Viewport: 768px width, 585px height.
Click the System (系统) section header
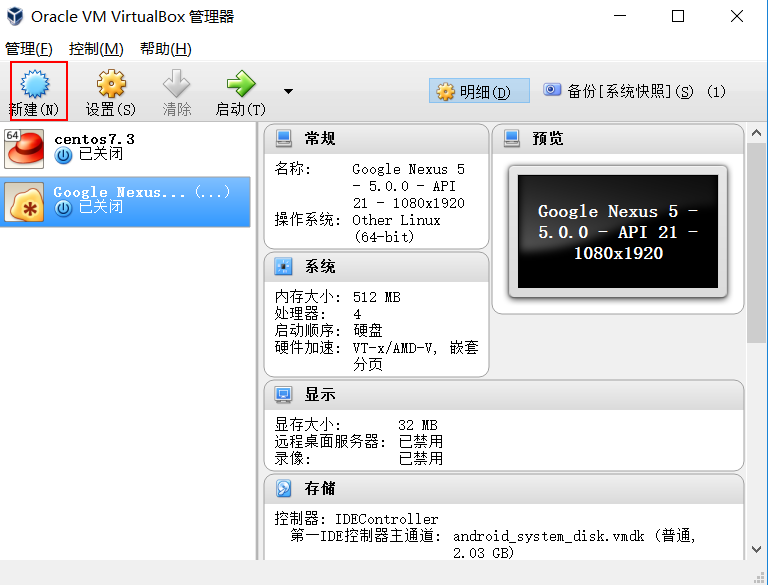[x=376, y=267]
